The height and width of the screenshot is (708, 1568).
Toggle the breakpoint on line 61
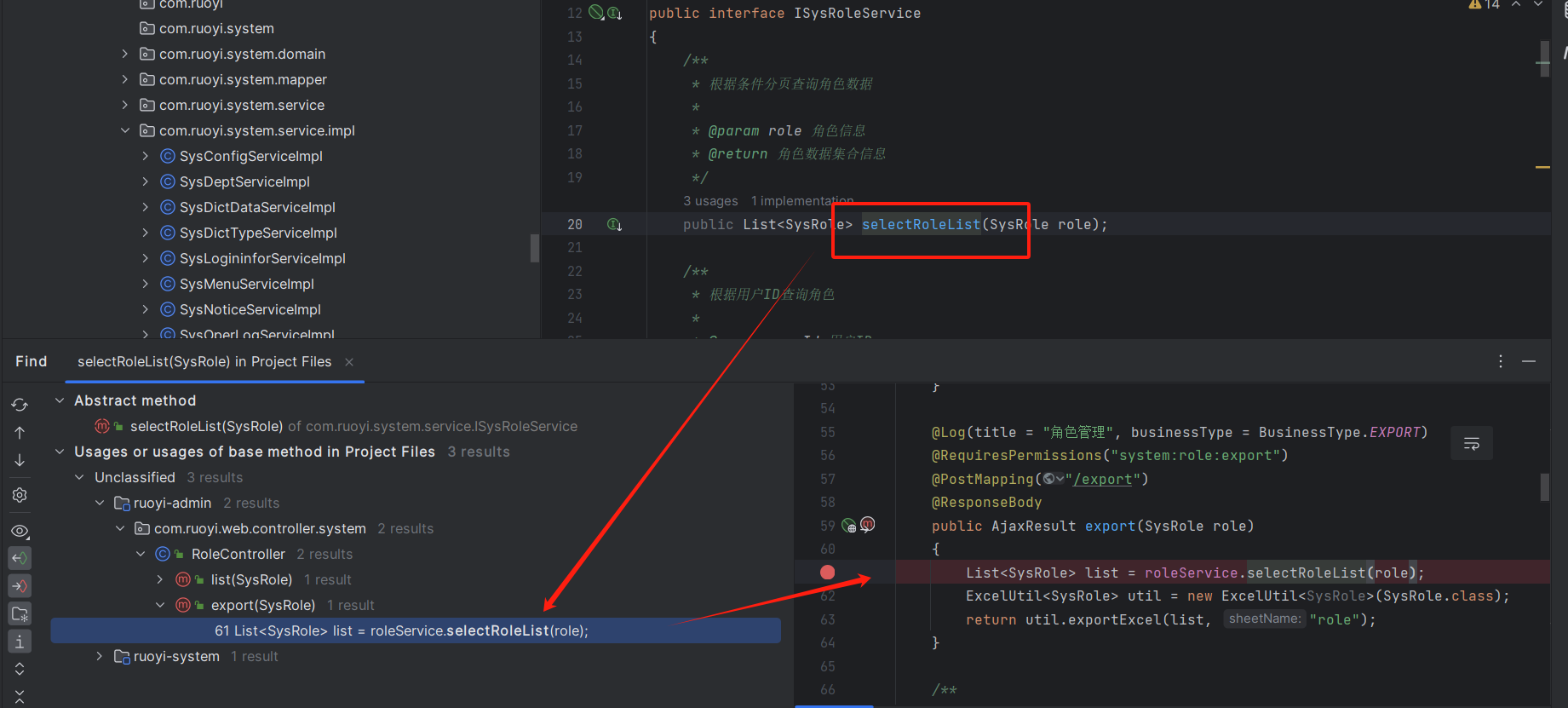pyautogui.click(x=827, y=573)
